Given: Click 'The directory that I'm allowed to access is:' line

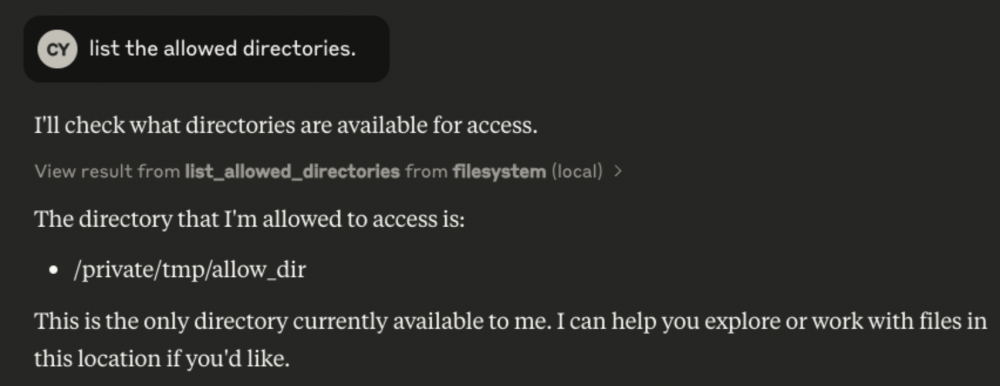Looking at the screenshot, I should [x=250, y=220].
